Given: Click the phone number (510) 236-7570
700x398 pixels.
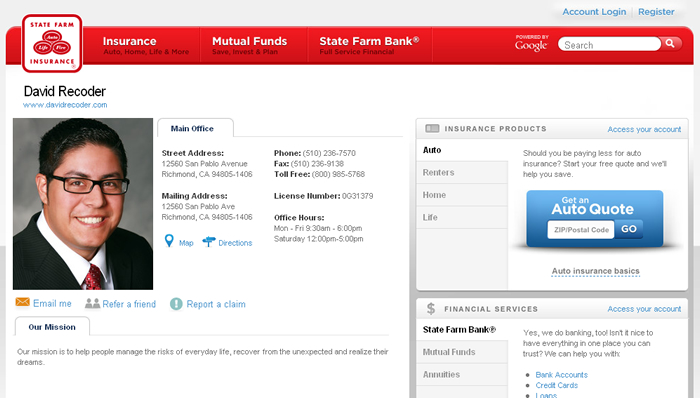Looking at the screenshot, I should pyautogui.click(x=329, y=153).
